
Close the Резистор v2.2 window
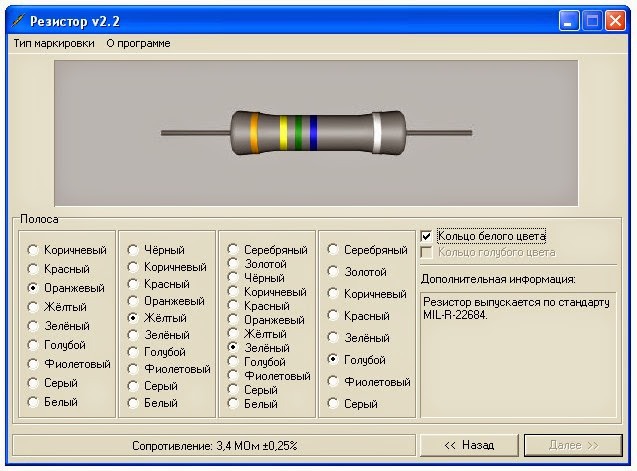(x=615, y=20)
